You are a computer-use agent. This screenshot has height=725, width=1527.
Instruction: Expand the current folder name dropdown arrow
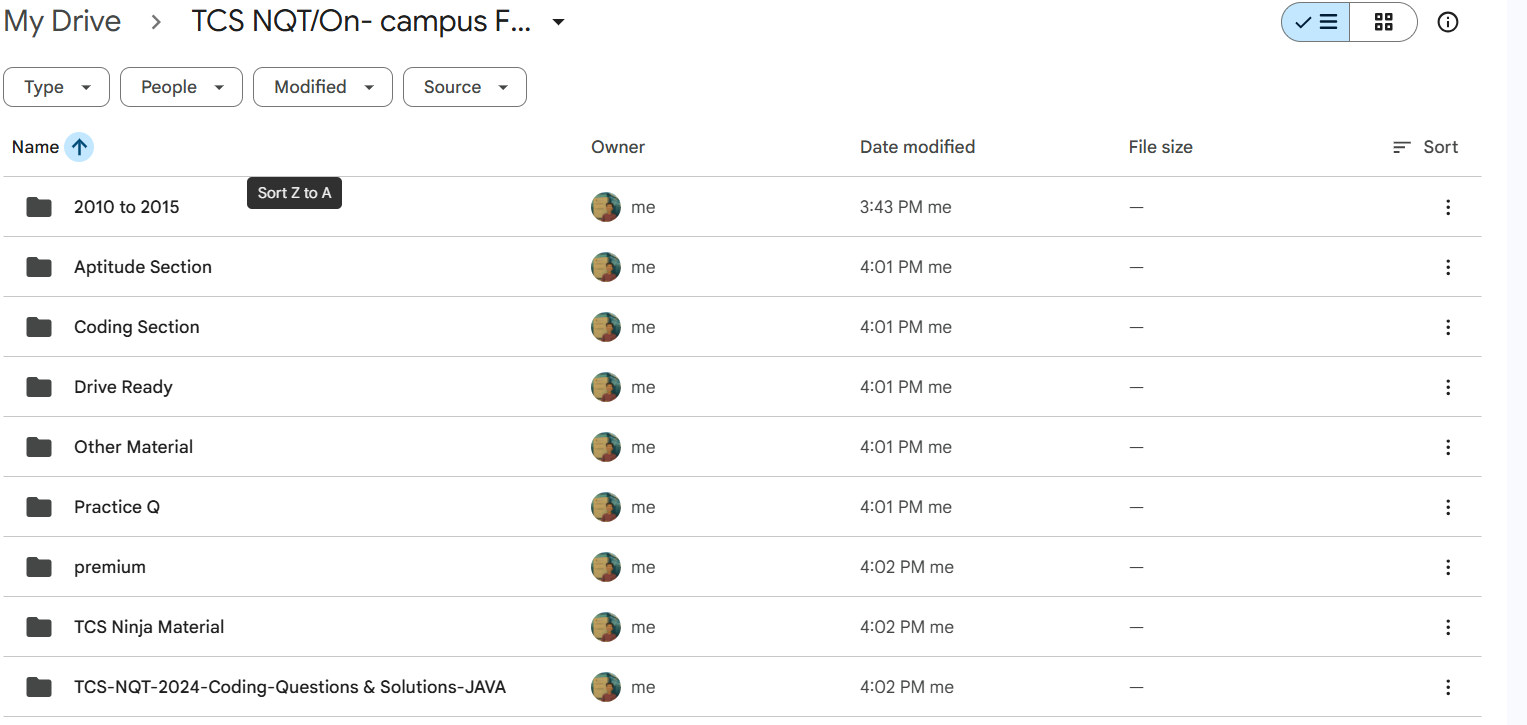559,22
